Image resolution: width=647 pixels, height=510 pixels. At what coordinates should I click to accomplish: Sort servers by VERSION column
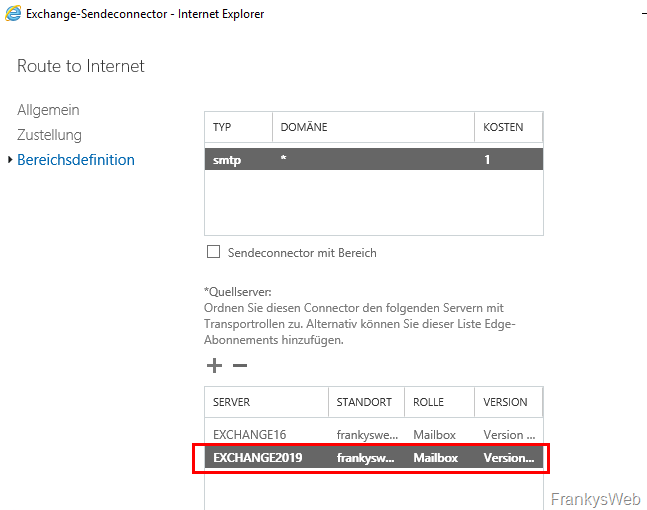505,402
